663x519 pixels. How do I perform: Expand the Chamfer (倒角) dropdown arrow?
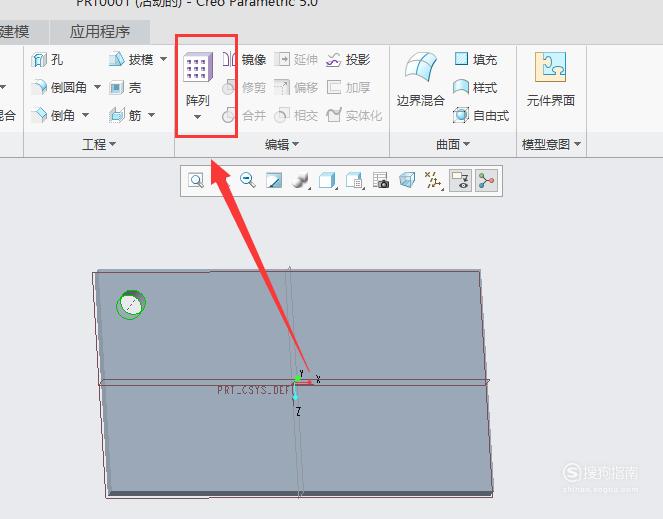point(85,115)
